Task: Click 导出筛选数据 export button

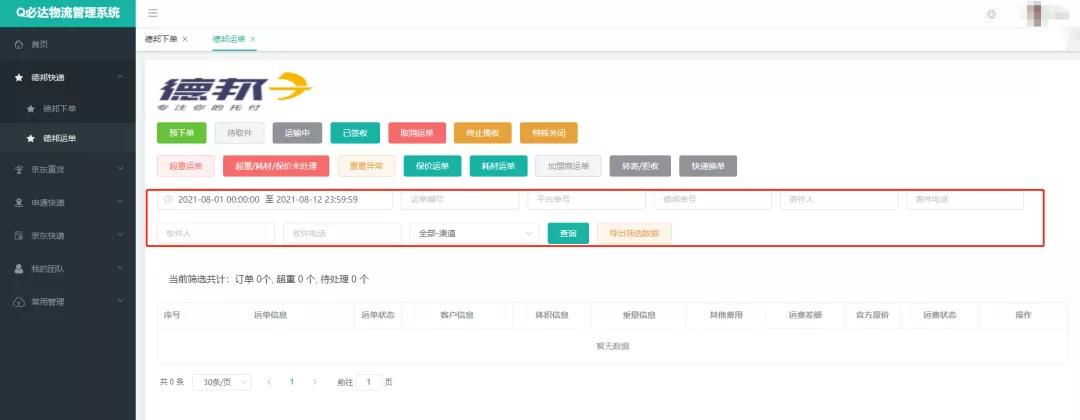Action: [x=634, y=233]
